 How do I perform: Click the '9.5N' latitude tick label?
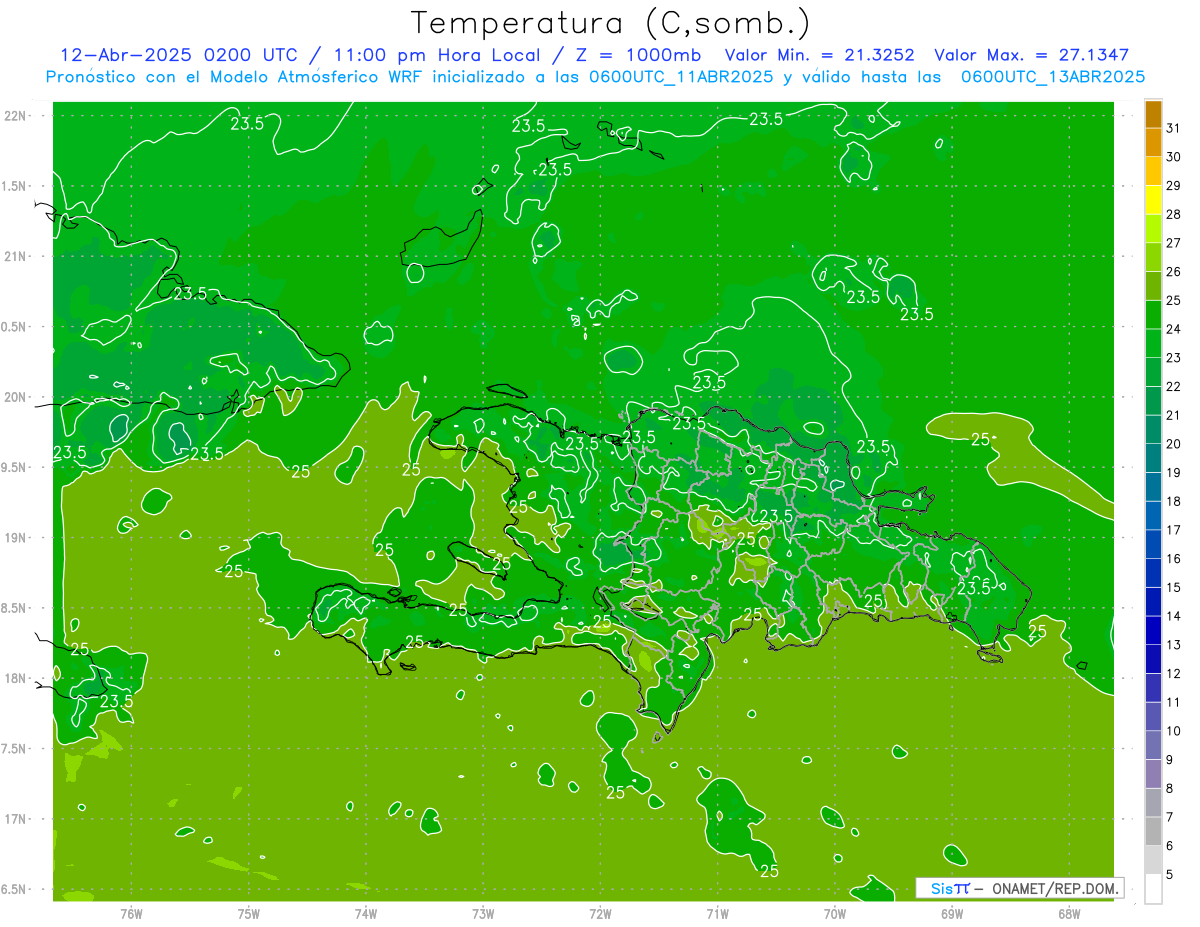[14, 468]
